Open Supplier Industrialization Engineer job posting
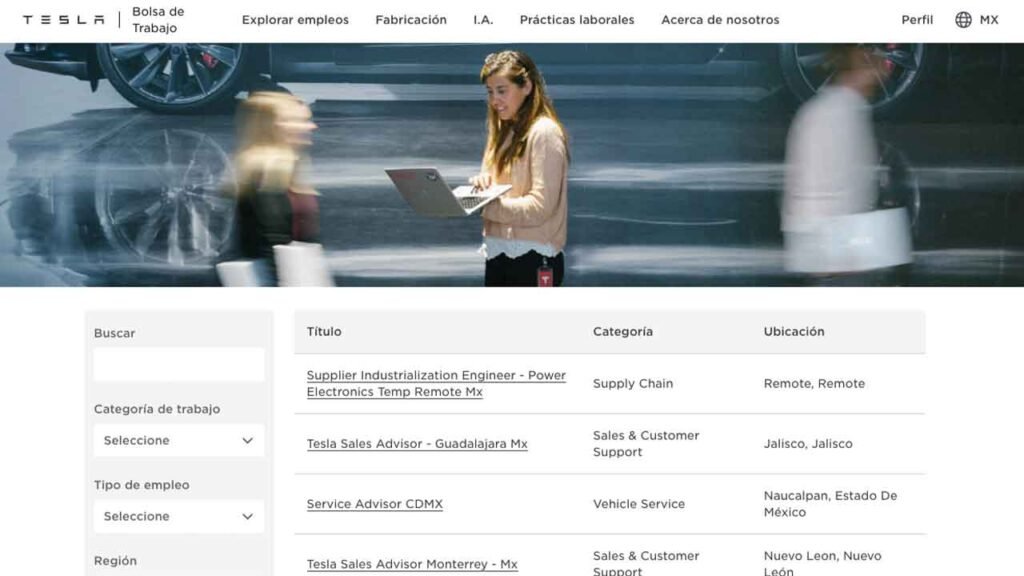This screenshot has height=576, width=1024. pyautogui.click(x=436, y=383)
